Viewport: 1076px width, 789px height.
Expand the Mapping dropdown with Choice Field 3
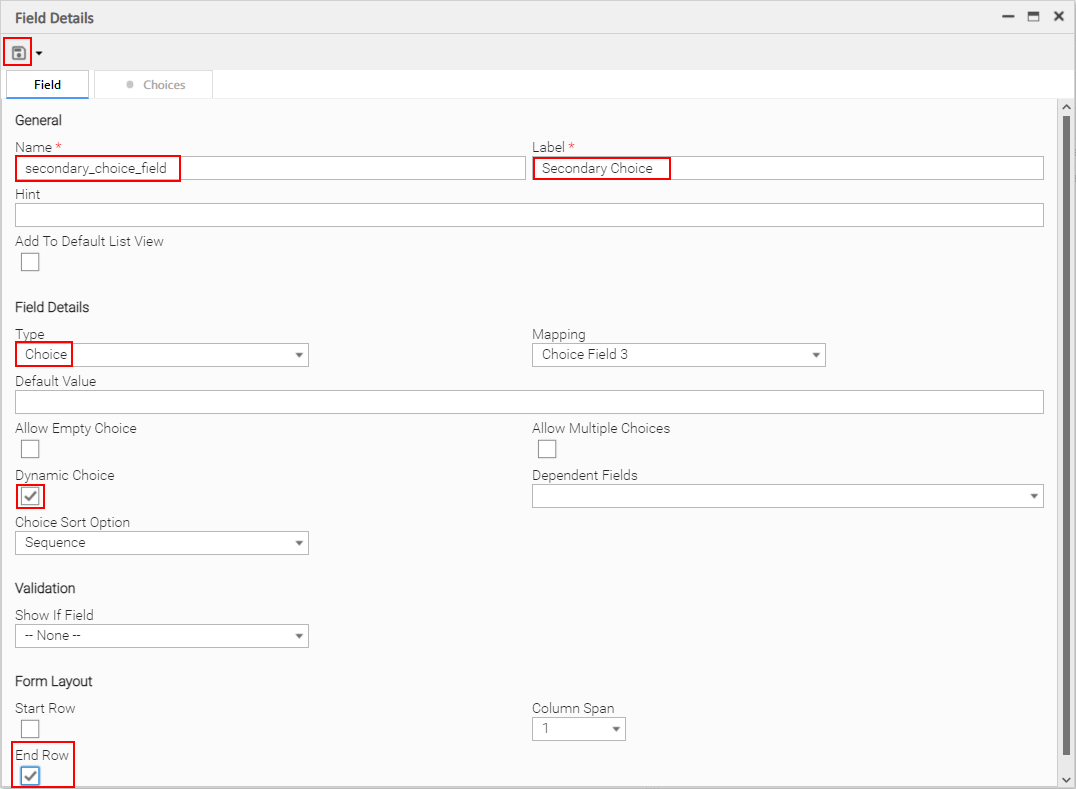click(678, 355)
